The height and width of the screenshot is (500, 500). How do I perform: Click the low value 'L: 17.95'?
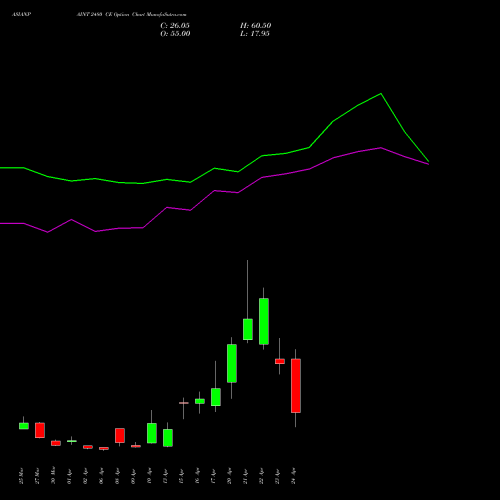coord(255,34)
